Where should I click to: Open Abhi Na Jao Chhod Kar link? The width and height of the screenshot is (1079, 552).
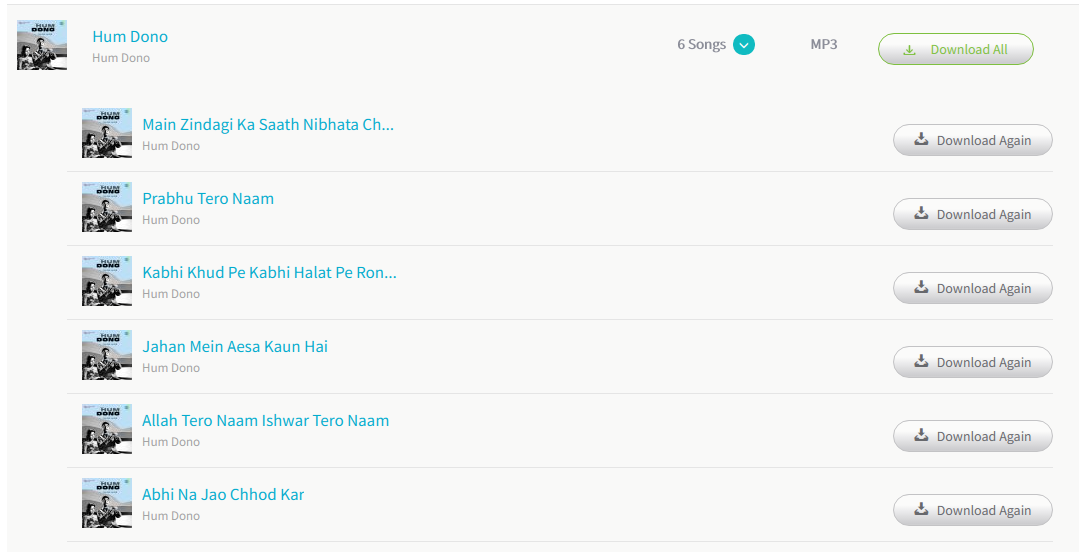223,494
